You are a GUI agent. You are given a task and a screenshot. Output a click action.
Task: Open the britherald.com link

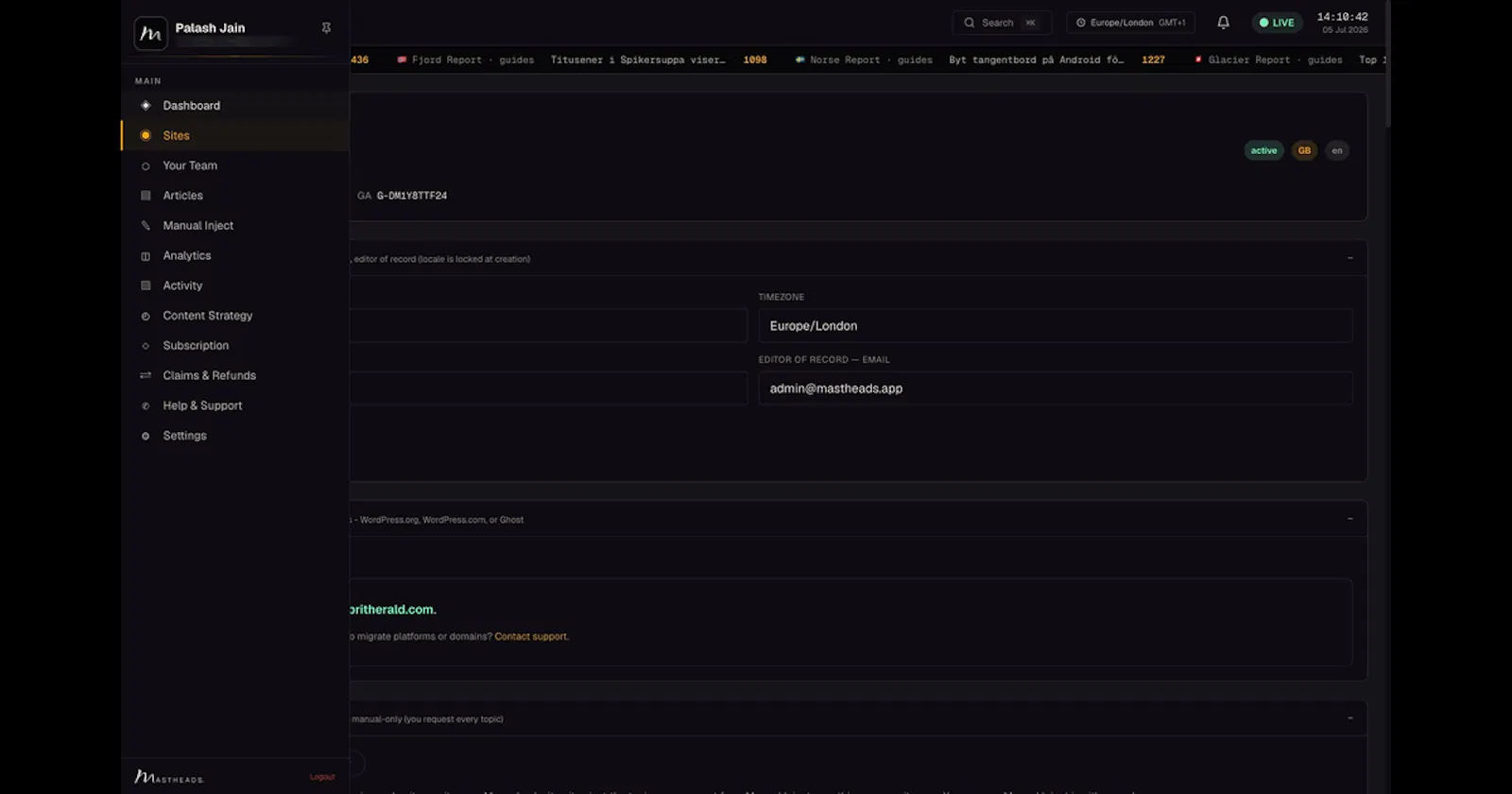click(392, 610)
